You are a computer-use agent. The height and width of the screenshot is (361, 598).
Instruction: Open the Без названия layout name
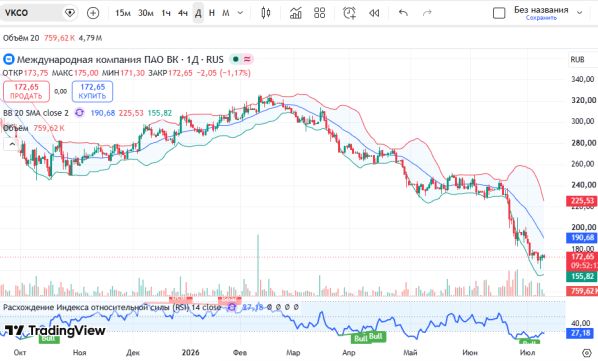541,10
